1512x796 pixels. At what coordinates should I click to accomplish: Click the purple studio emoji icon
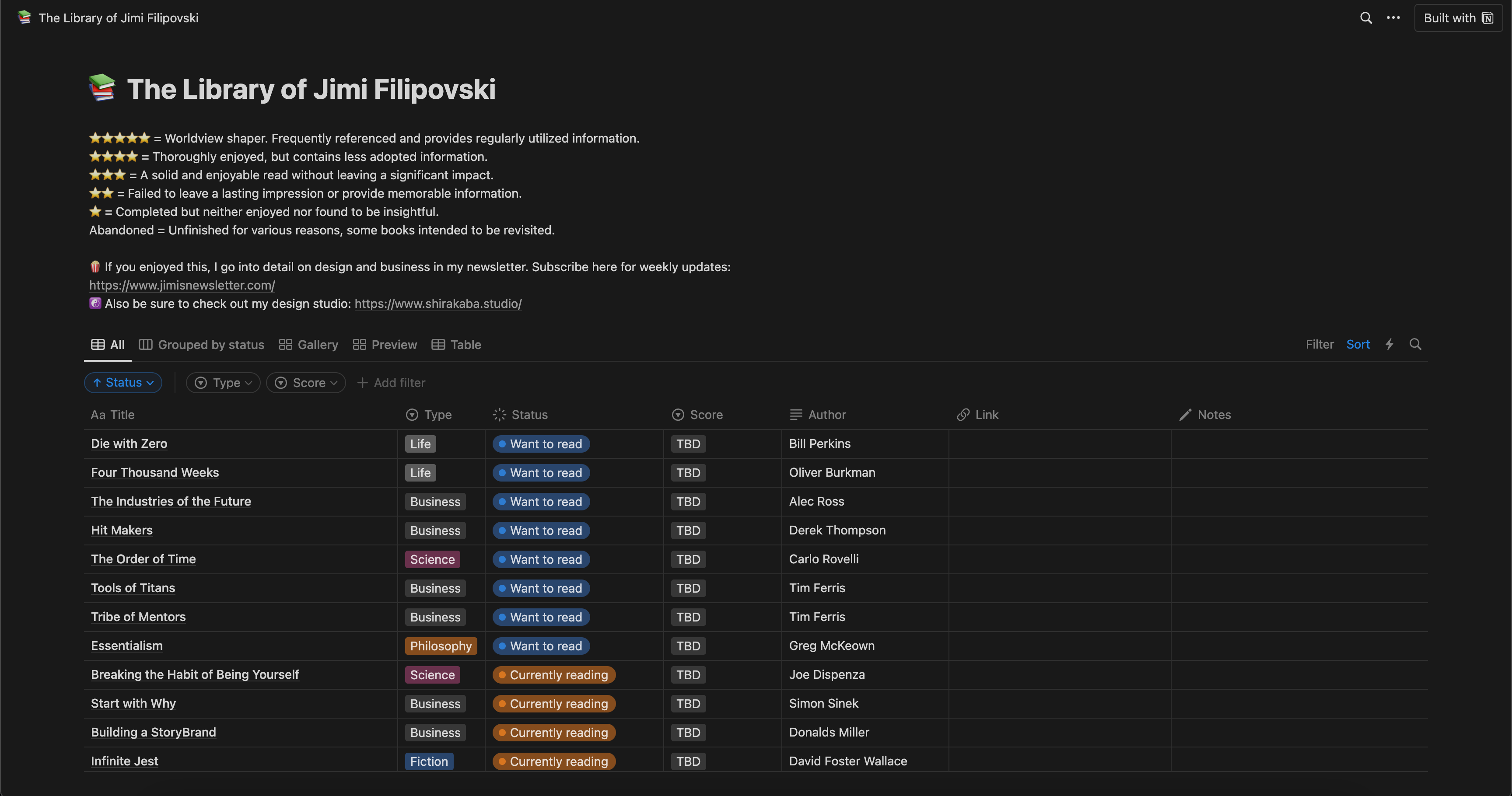[x=95, y=303]
